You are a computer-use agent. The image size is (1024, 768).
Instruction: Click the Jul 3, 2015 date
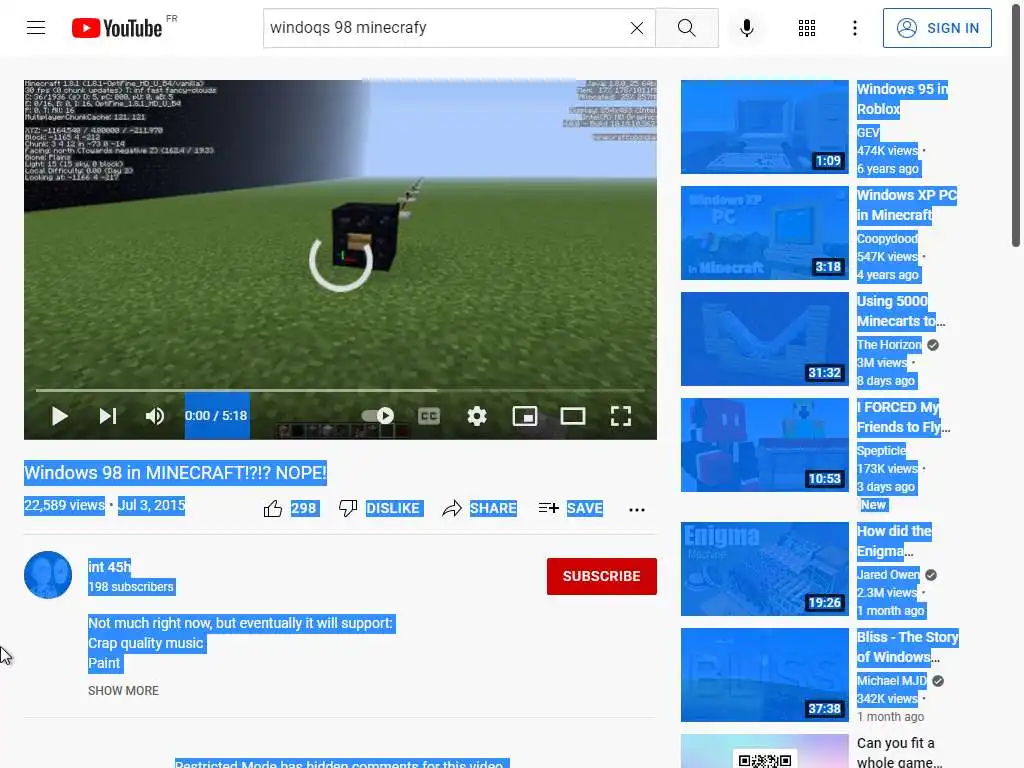tap(152, 505)
